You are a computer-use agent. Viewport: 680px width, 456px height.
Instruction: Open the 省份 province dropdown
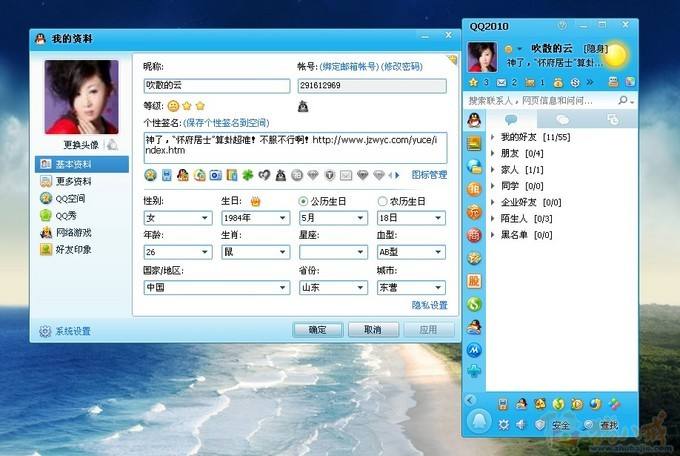(333, 288)
